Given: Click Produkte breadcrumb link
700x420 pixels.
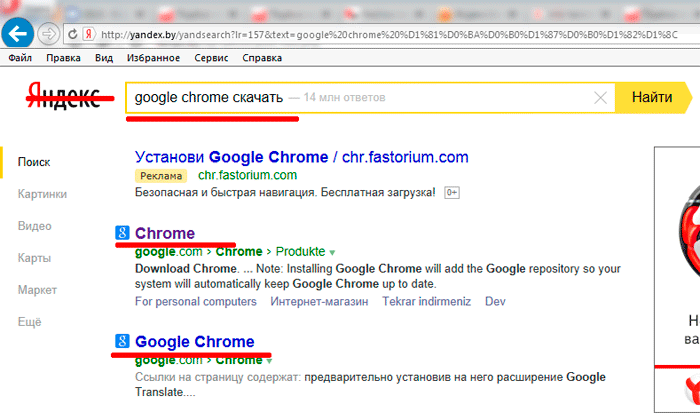Looking at the screenshot, I should click(300, 252).
